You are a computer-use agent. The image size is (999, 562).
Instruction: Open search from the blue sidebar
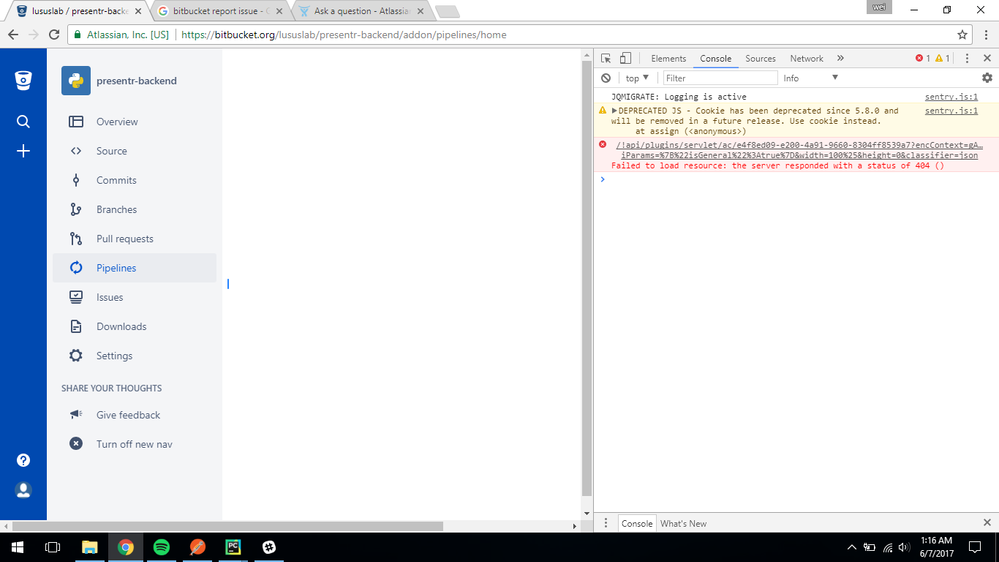(23, 121)
